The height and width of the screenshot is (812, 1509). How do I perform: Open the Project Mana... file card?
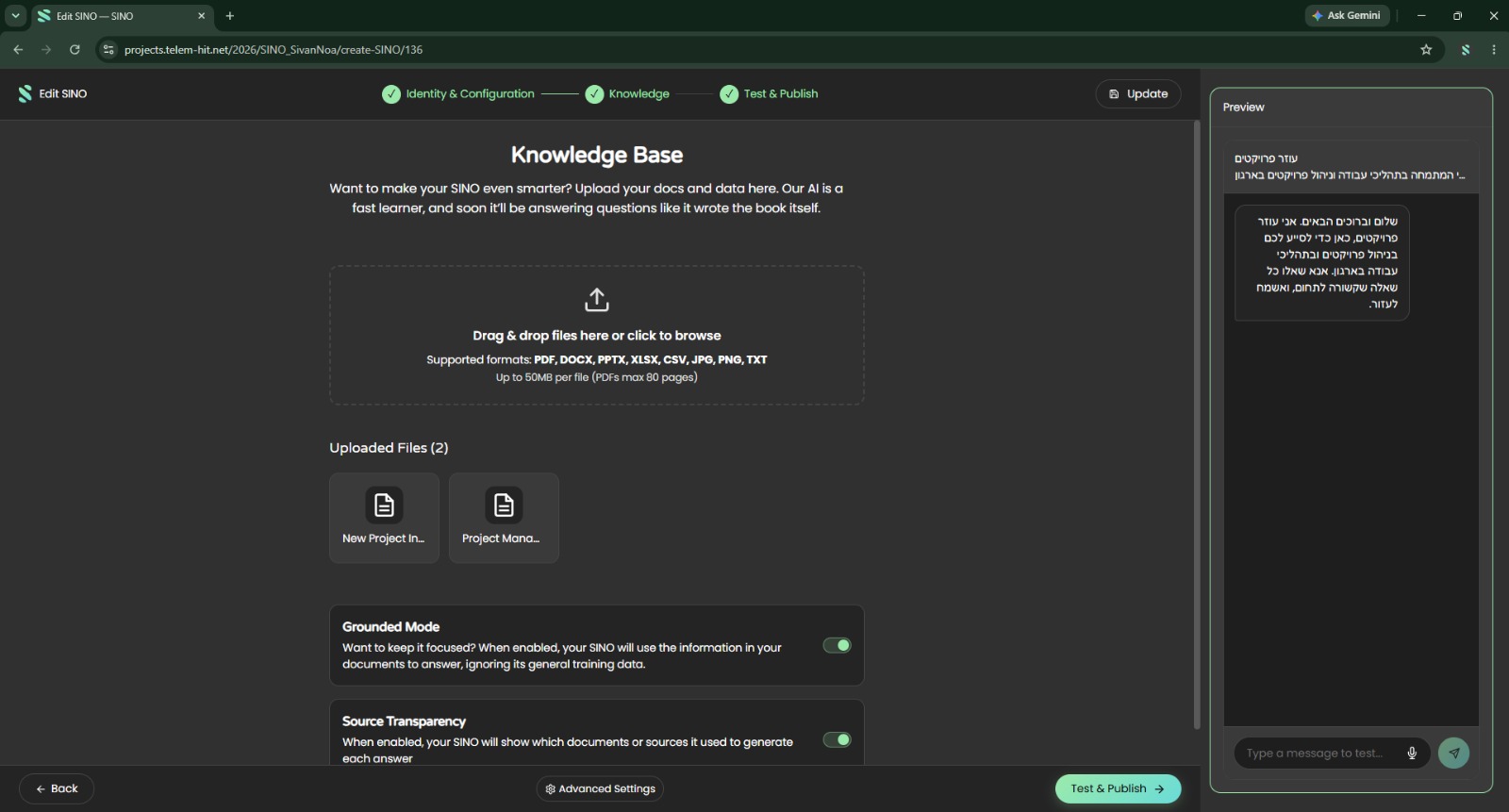(504, 518)
